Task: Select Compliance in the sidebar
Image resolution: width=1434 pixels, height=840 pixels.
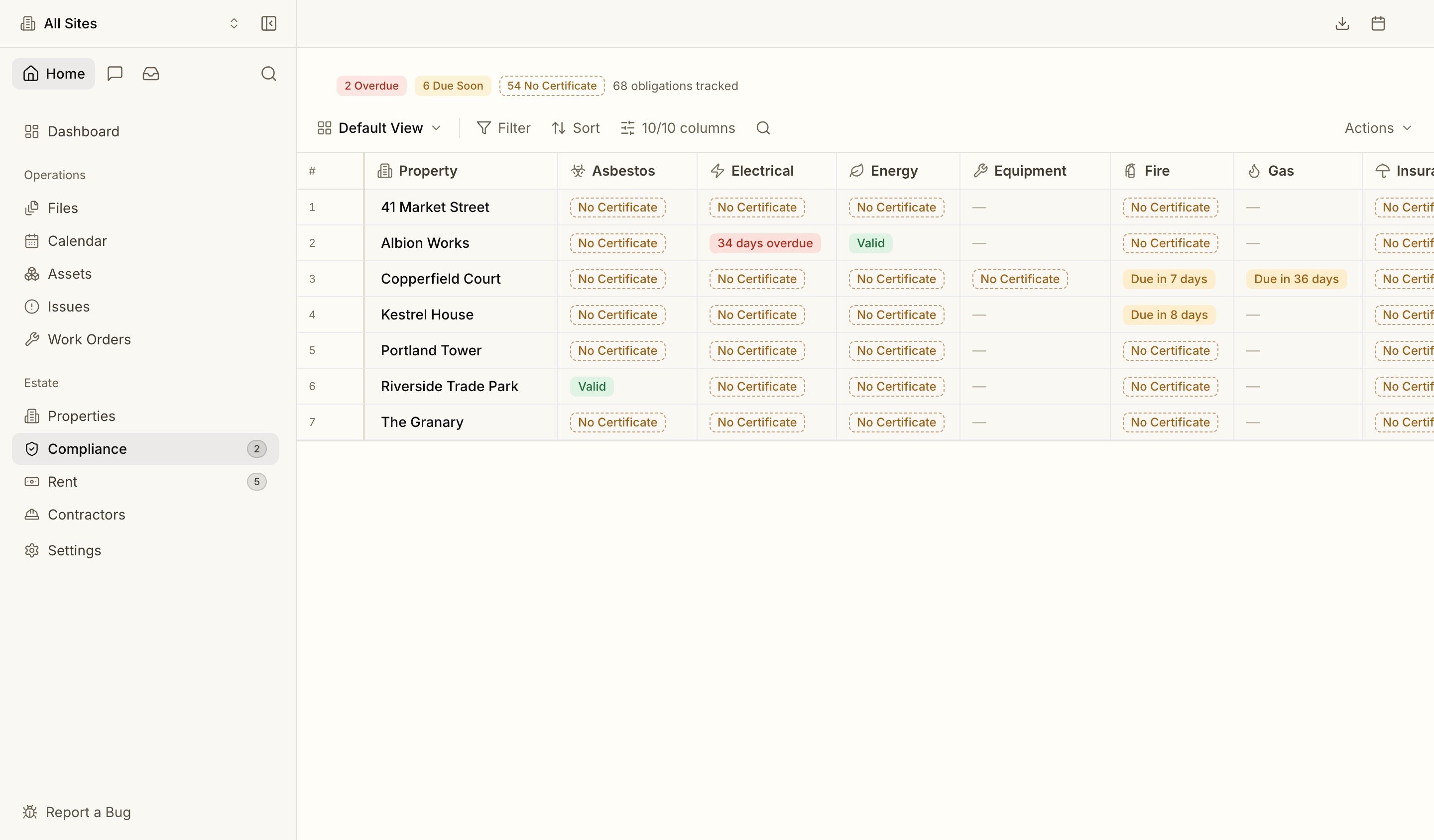Action: pos(145,449)
